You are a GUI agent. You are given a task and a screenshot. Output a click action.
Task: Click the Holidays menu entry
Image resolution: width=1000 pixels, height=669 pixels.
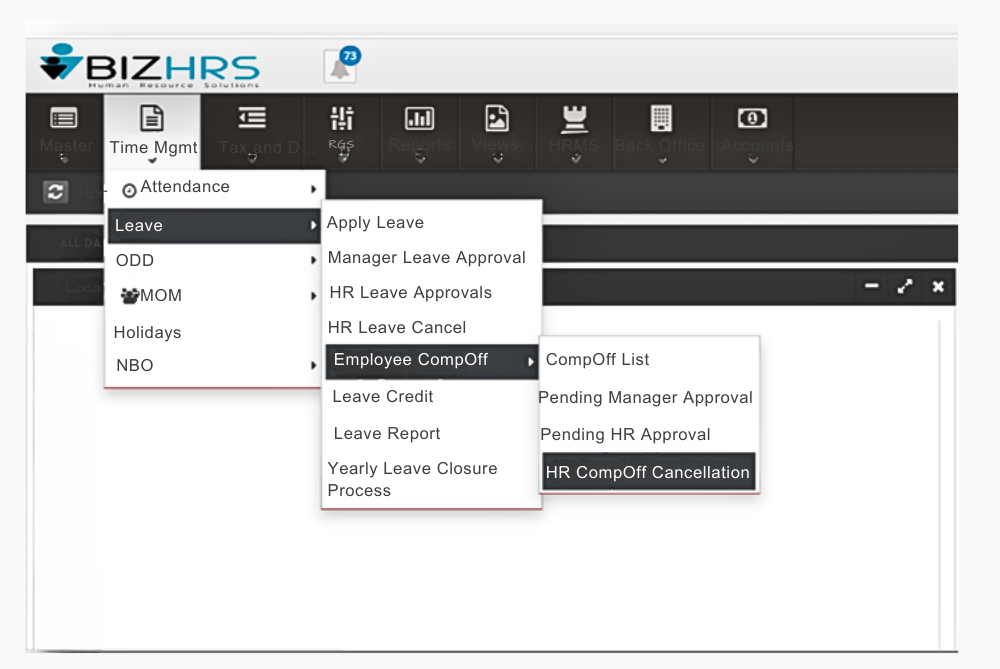(x=148, y=333)
